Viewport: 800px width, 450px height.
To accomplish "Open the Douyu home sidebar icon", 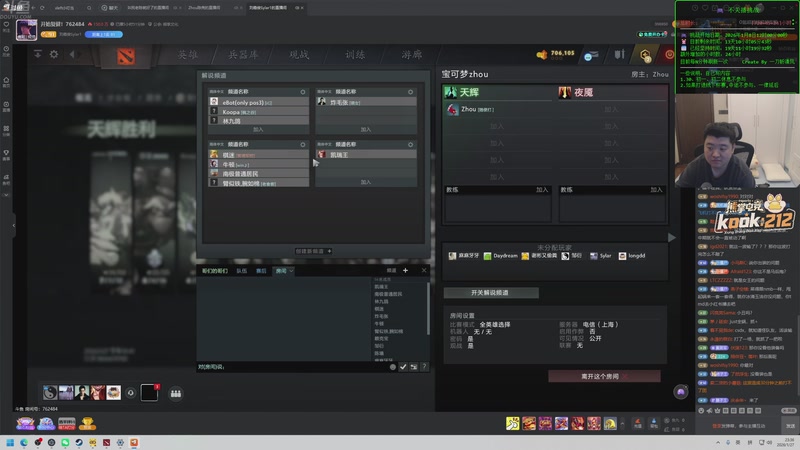I will click(x=6, y=81).
